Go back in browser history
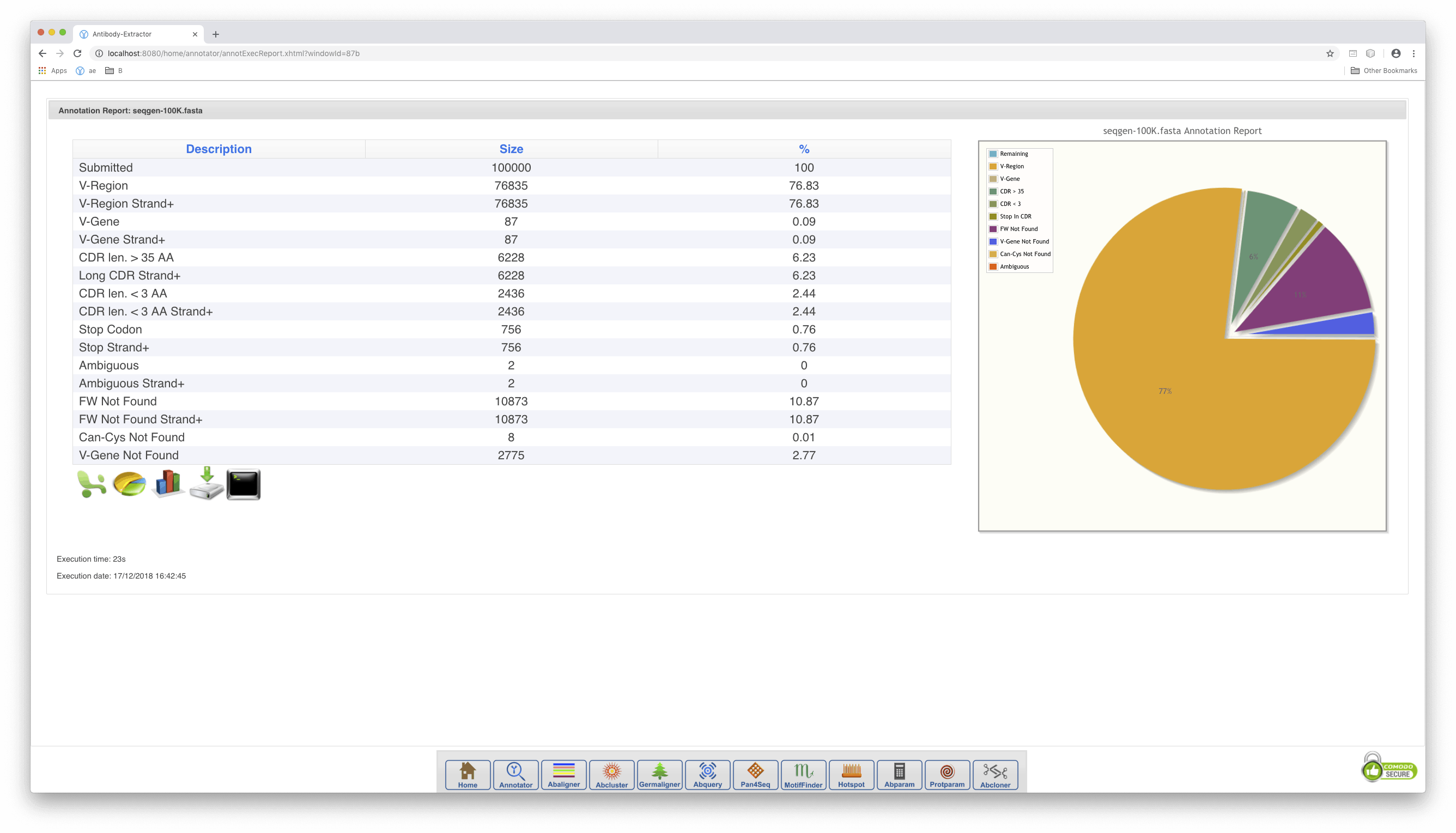 click(x=43, y=53)
